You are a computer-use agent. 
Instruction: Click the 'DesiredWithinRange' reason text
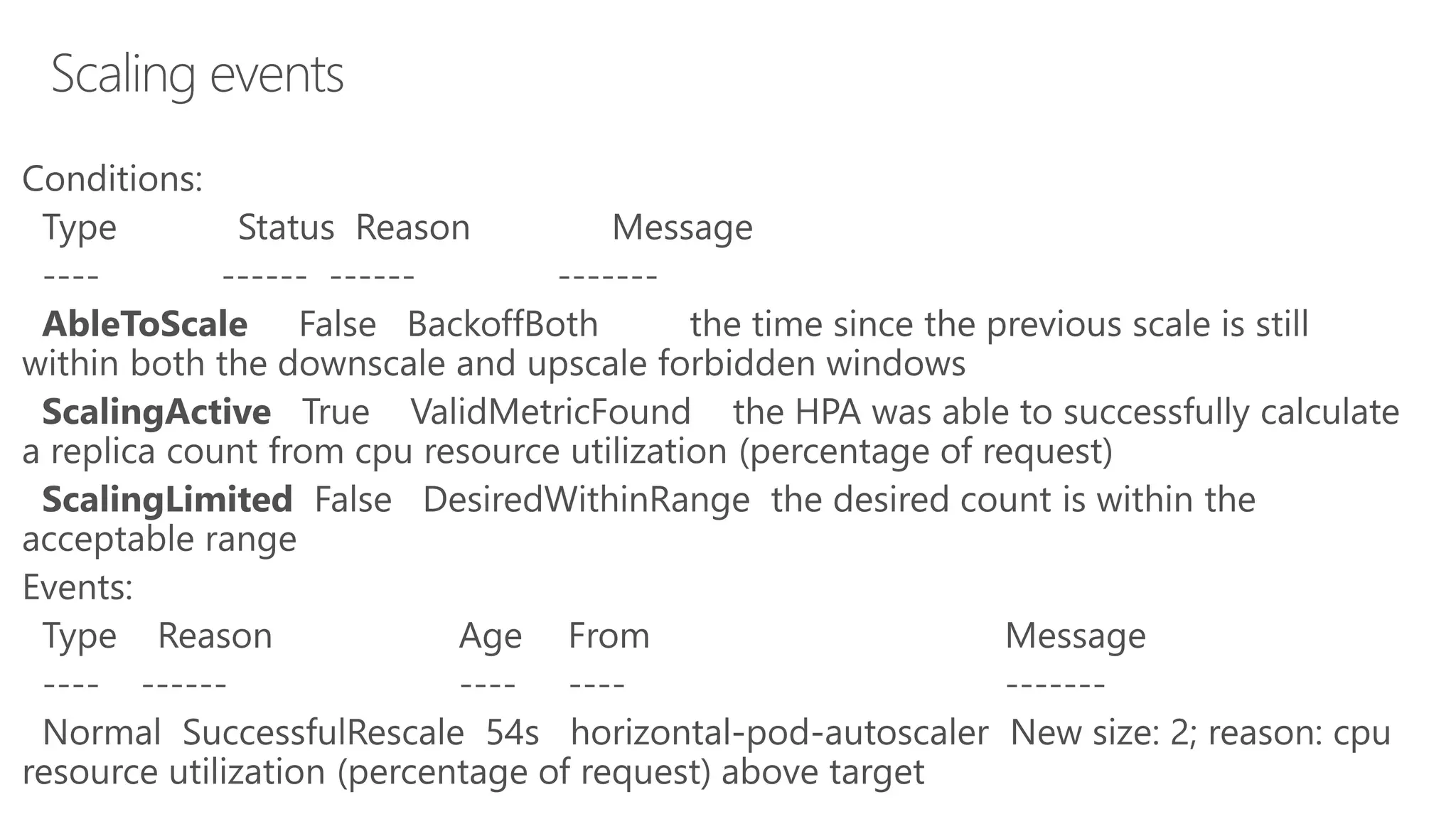coord(586,500)
